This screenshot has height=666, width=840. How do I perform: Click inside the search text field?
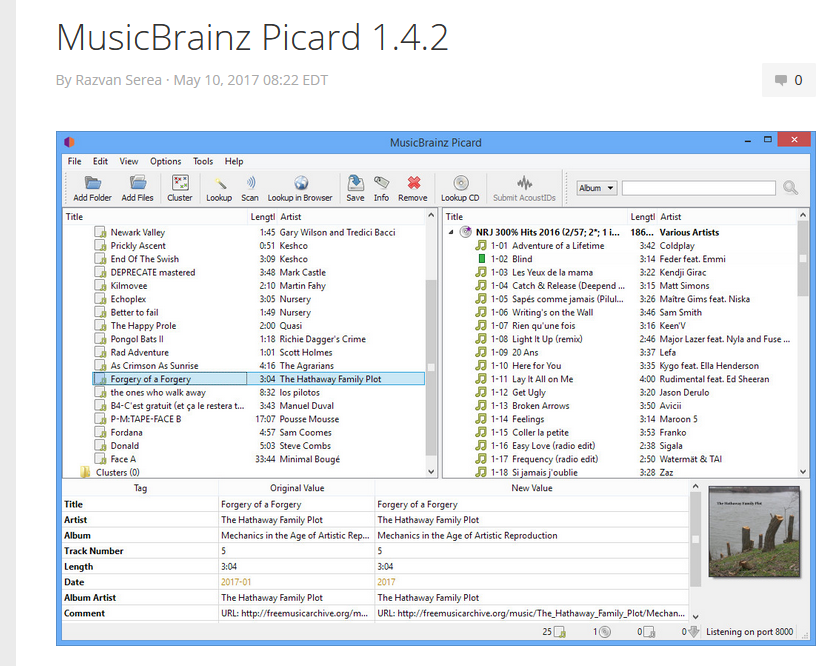click(699, 188)
